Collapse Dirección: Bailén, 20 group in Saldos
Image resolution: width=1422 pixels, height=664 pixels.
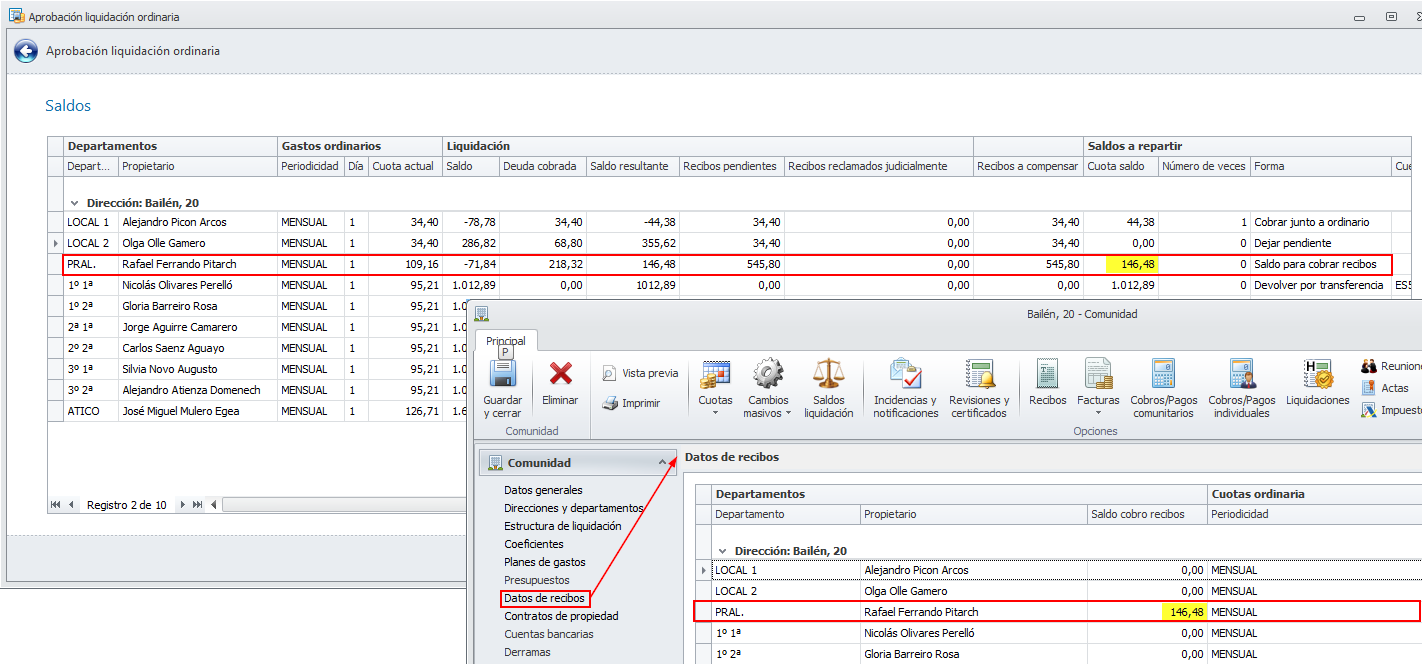tap(74, 203)
